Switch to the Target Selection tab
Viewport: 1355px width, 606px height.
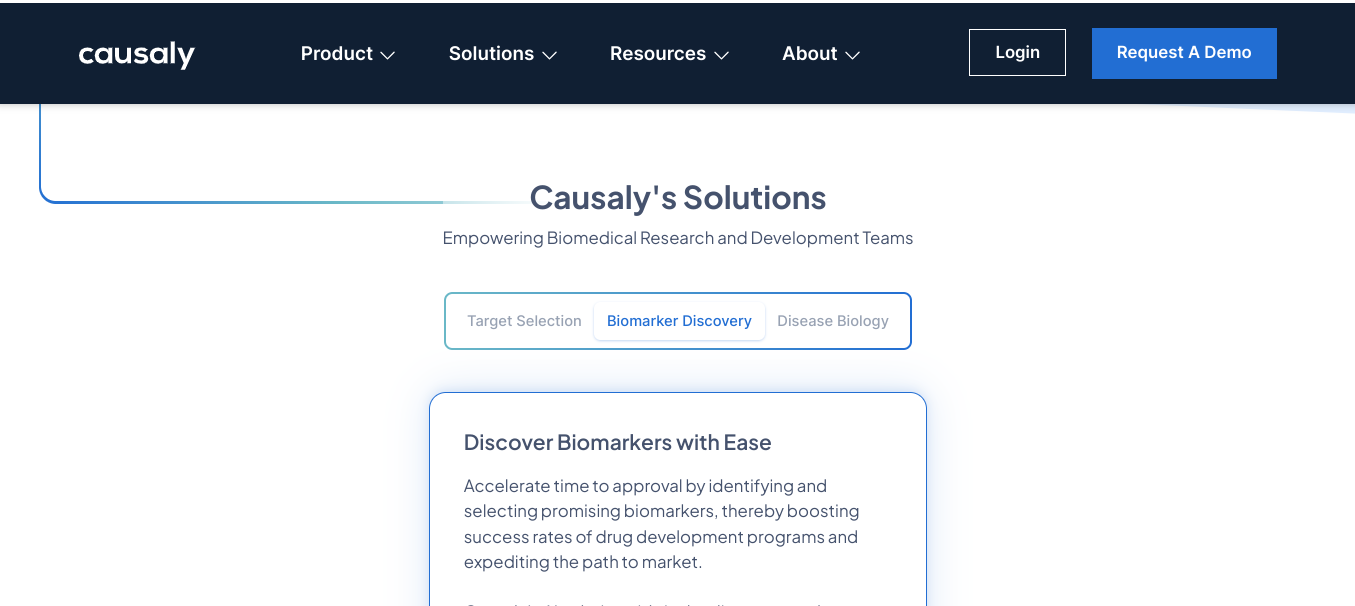click(524, 321)
